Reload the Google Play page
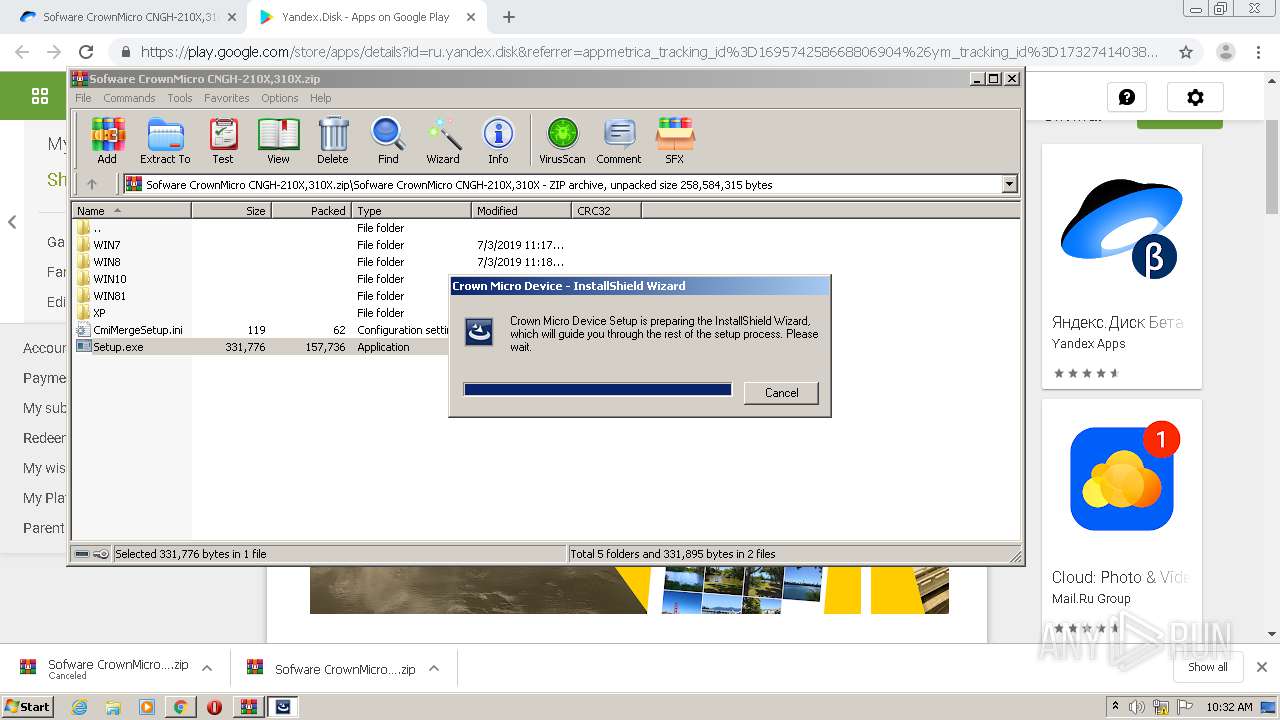1280x720 pixels. [86, 52]
